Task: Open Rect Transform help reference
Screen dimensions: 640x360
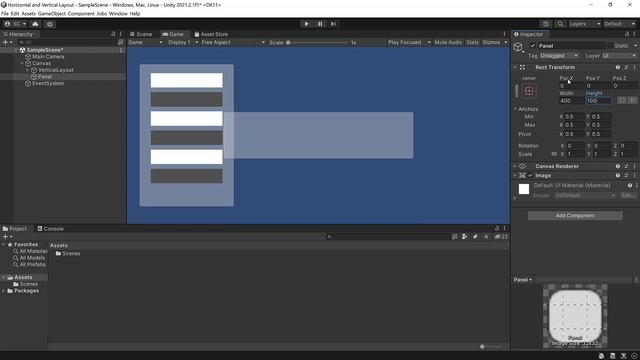Action: 618,67
